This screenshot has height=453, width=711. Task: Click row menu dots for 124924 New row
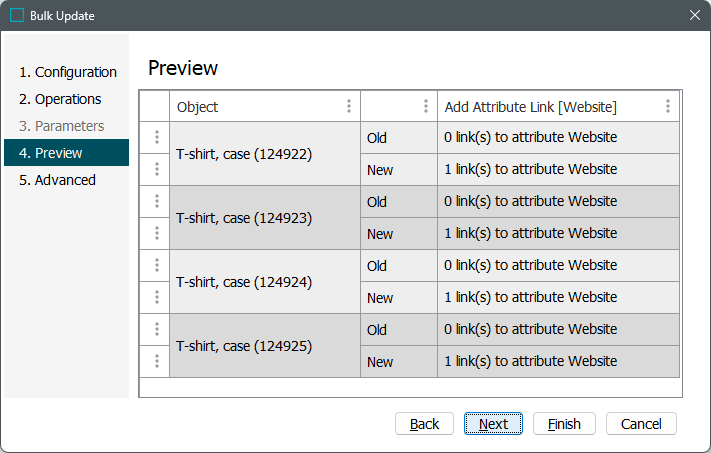[156, 298]
